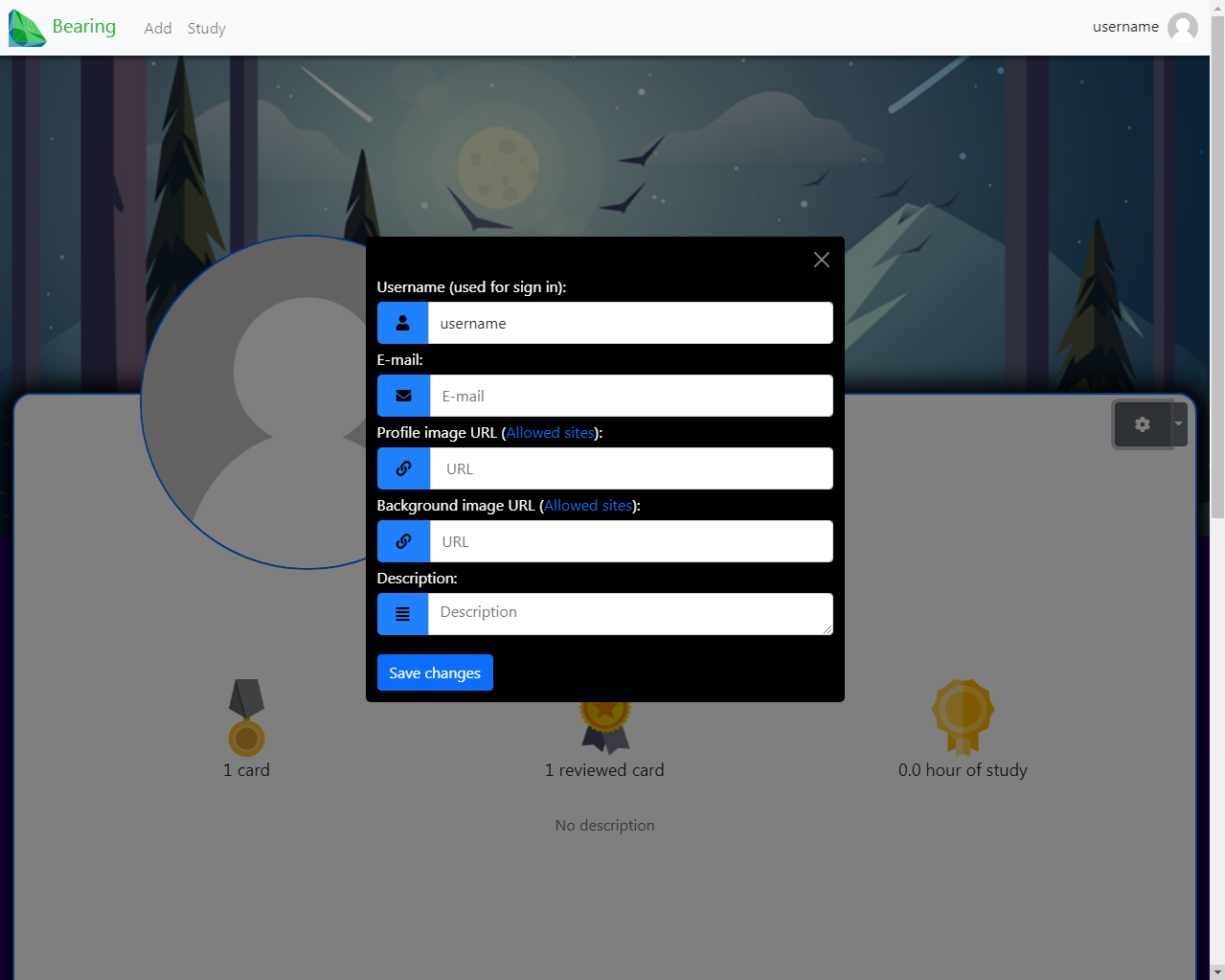Viewport: 1225px width, 980px height.
Task: Click the text-lines icon beside Description field
Action: 402,614
